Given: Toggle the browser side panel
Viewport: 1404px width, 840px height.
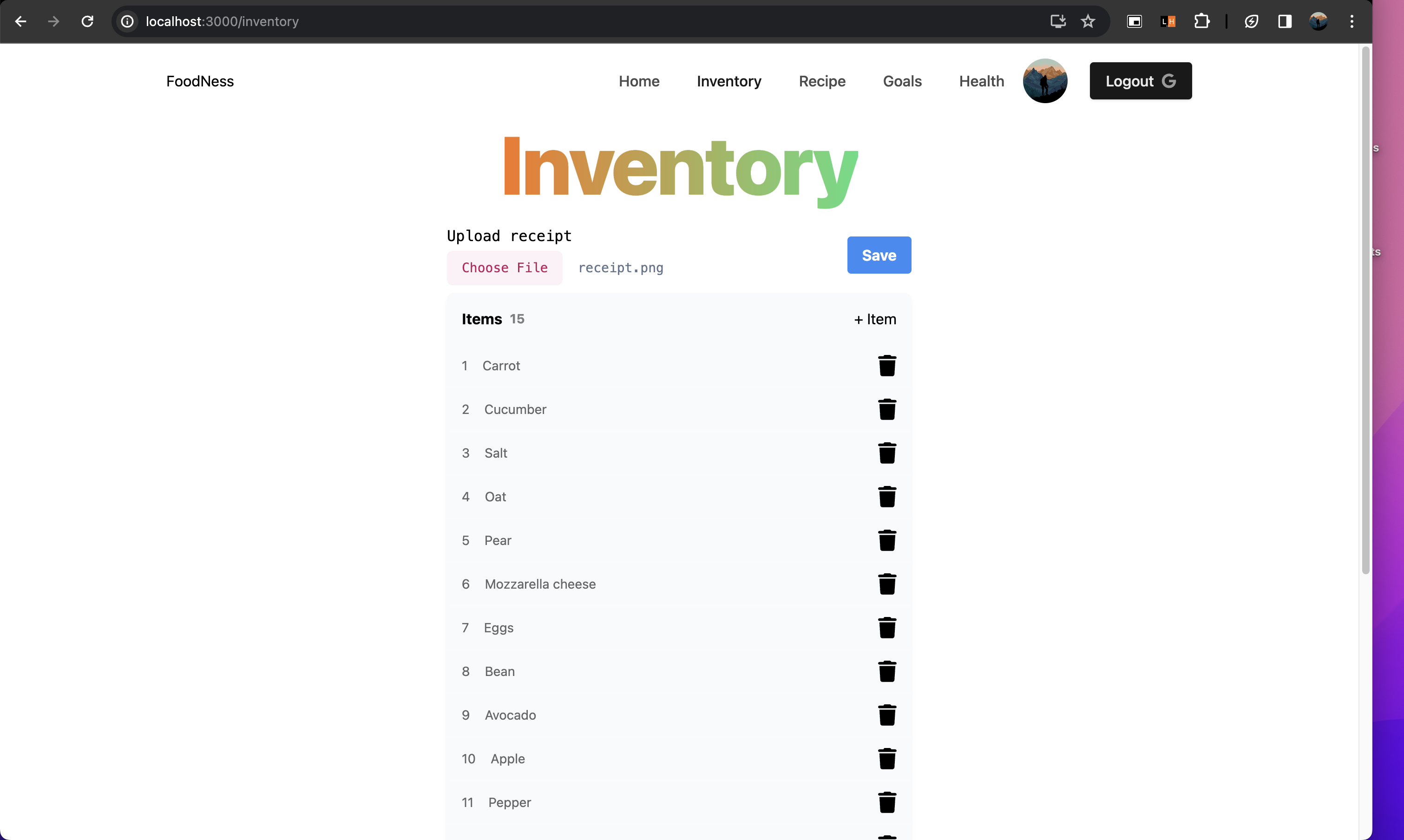Looking at the screenshot, I should pyautogui.click(x=1284, y=21).
